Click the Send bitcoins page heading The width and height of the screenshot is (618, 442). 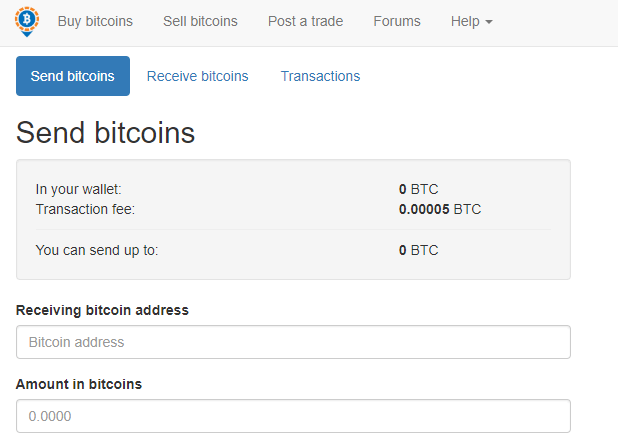[105, 133]
